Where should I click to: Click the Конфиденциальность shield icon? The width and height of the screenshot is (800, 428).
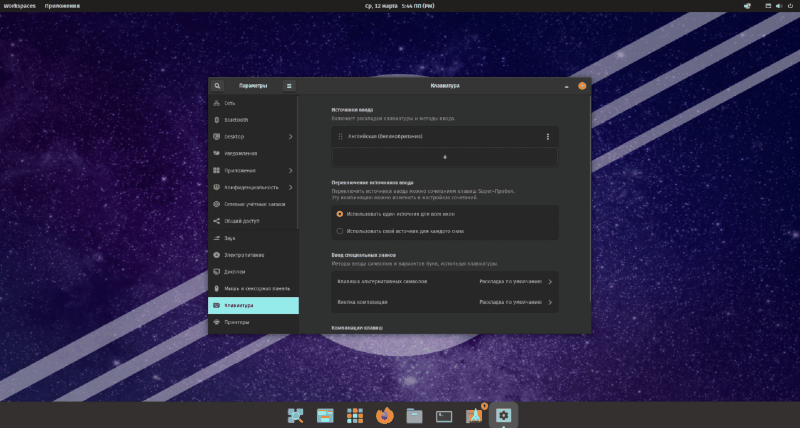(216, 187)
